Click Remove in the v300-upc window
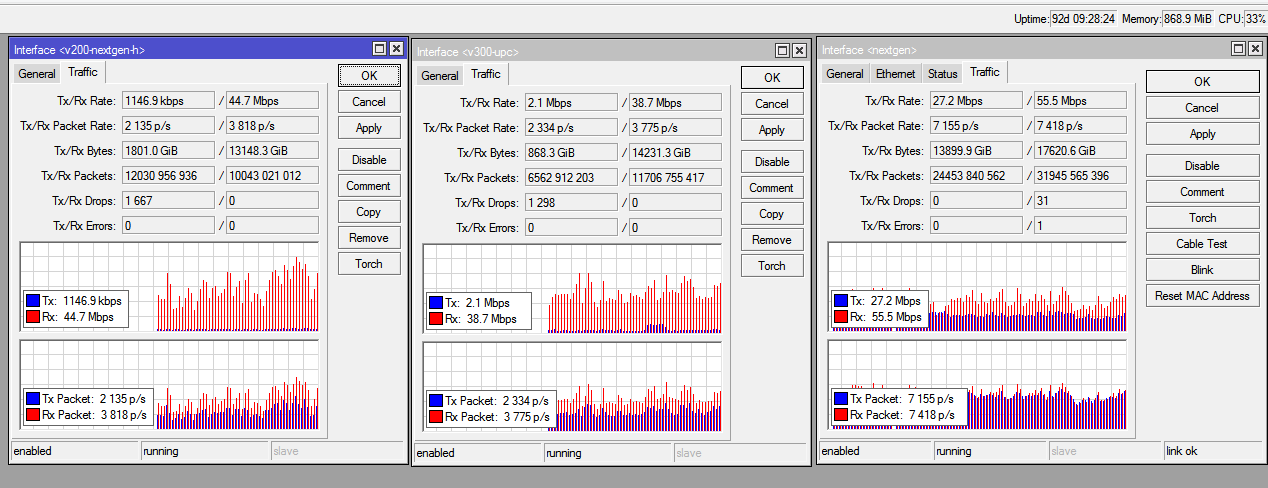This screenshot has height=488, width=1268. tap(772, 240)
